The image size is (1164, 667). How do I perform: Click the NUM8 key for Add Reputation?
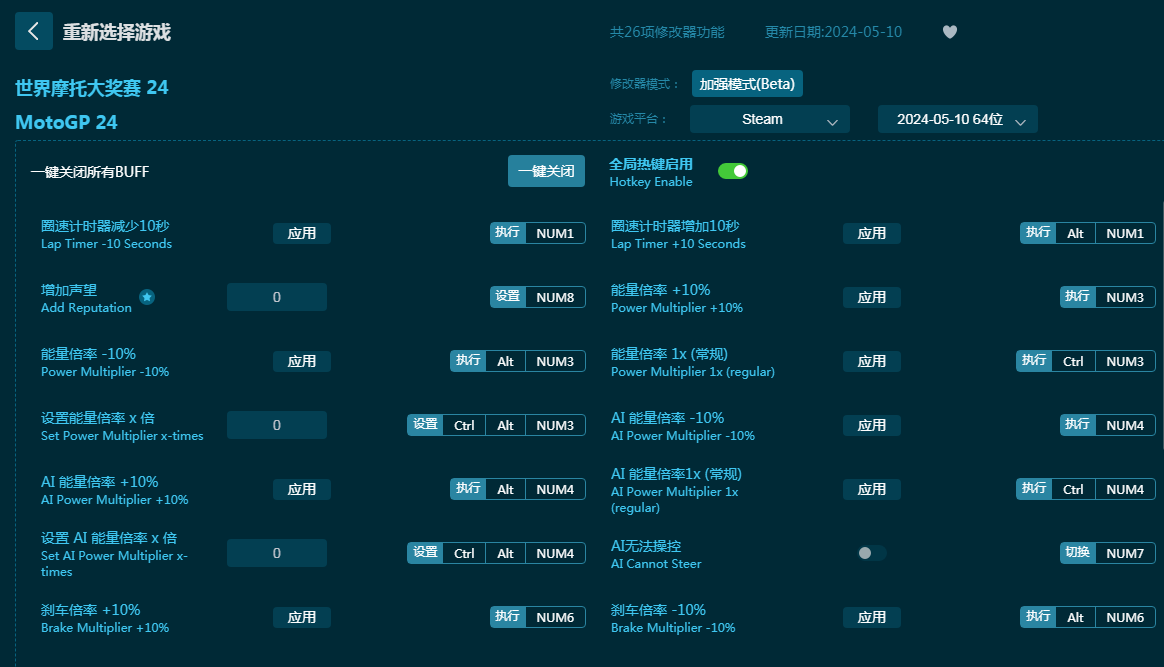[x=555, y=297]
